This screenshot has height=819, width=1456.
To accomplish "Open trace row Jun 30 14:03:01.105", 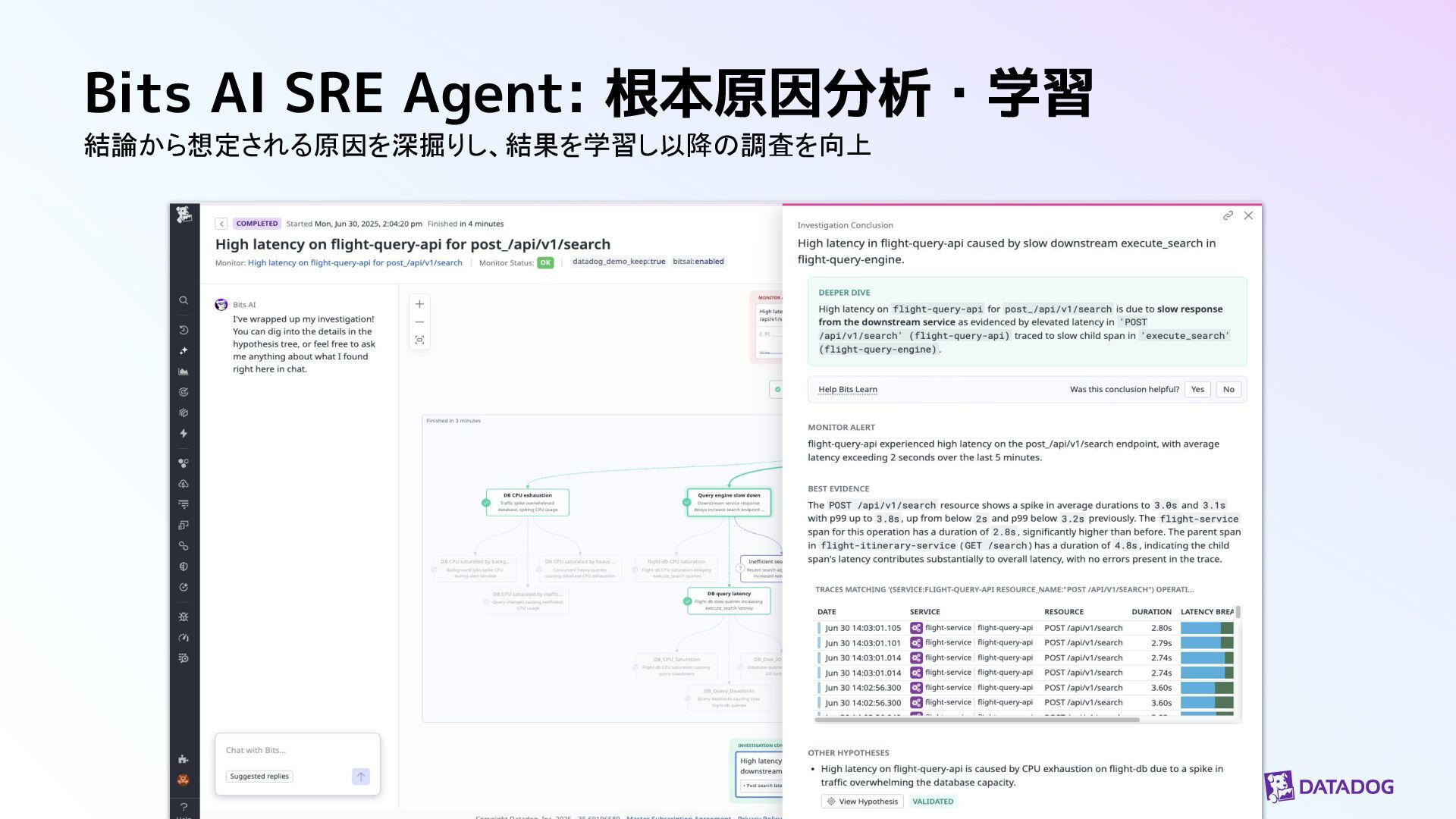I will click(1025, 628).
